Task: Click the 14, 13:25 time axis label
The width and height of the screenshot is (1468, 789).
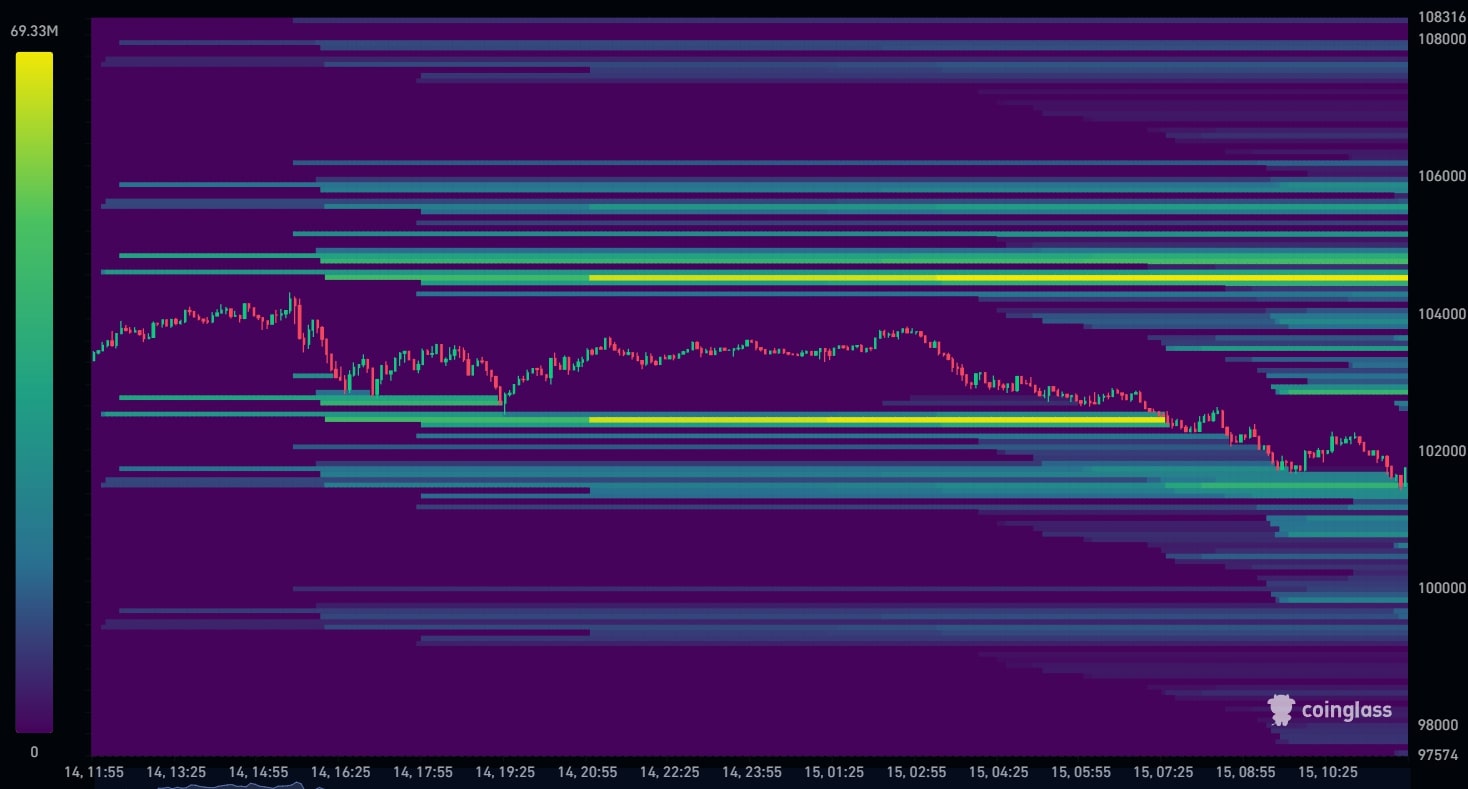Action: coord(176,772)
